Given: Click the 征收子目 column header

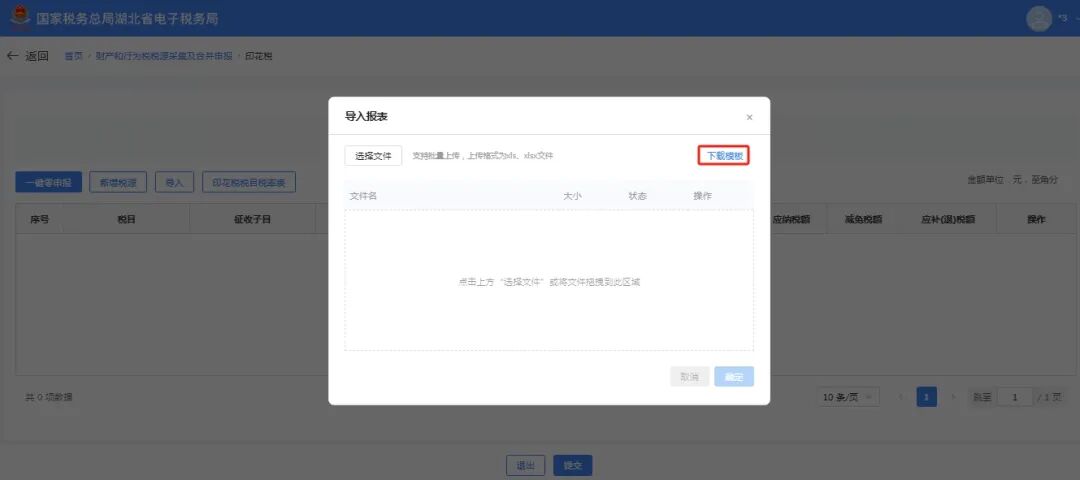Looking at the screenshot, I should (x=252, y=219).
